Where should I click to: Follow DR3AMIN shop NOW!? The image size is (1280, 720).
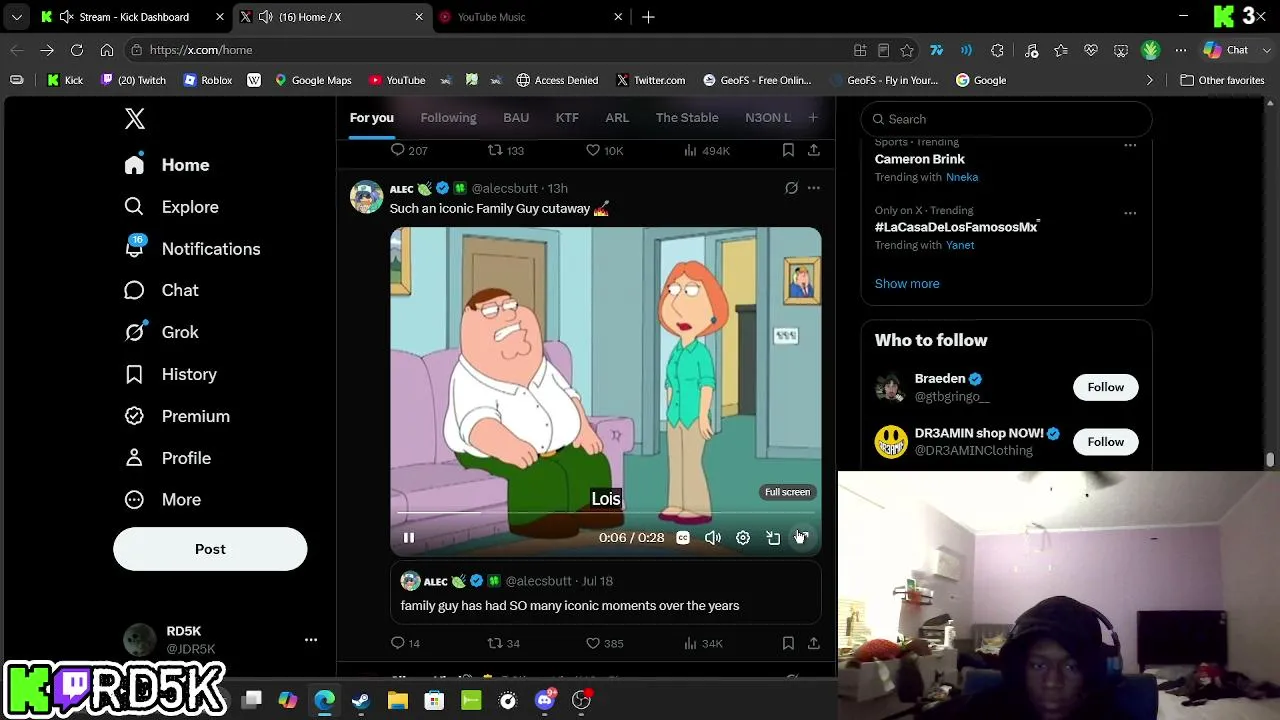tap(1106, 442)
